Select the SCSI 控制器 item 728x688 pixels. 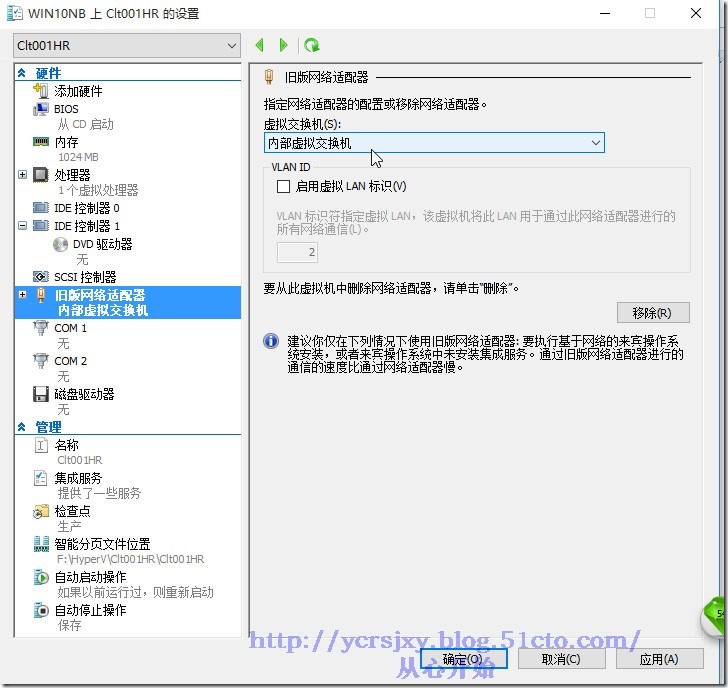point(85,277)
